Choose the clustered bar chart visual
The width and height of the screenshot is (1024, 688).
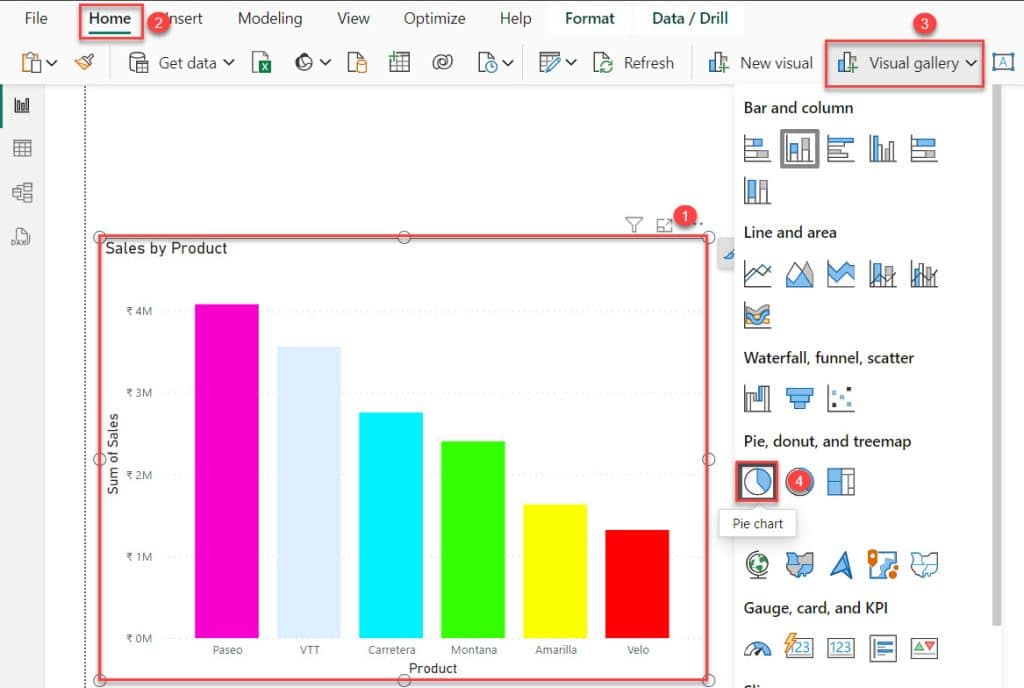click(840, 149)
